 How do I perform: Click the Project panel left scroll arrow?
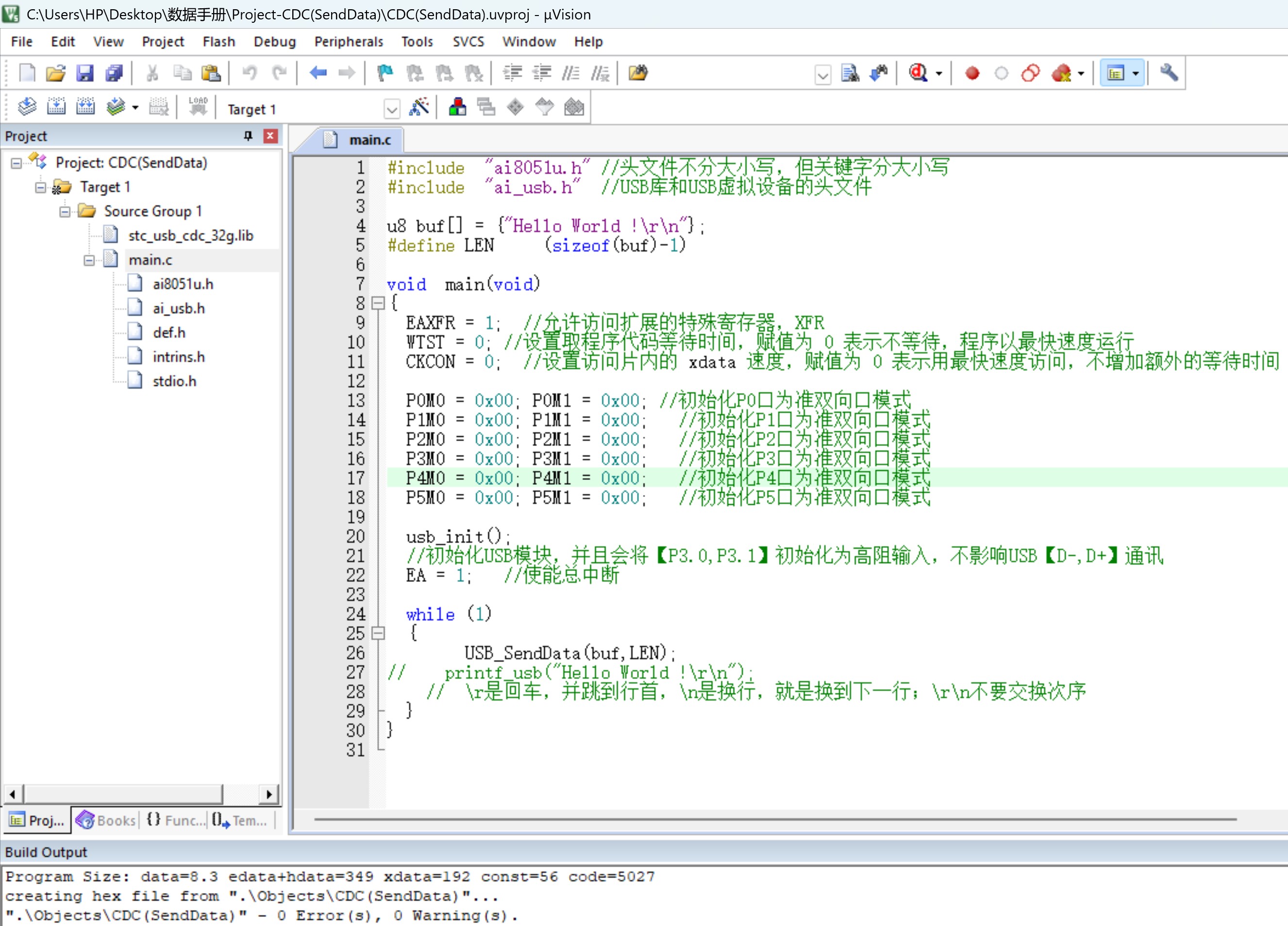[13, 794]
